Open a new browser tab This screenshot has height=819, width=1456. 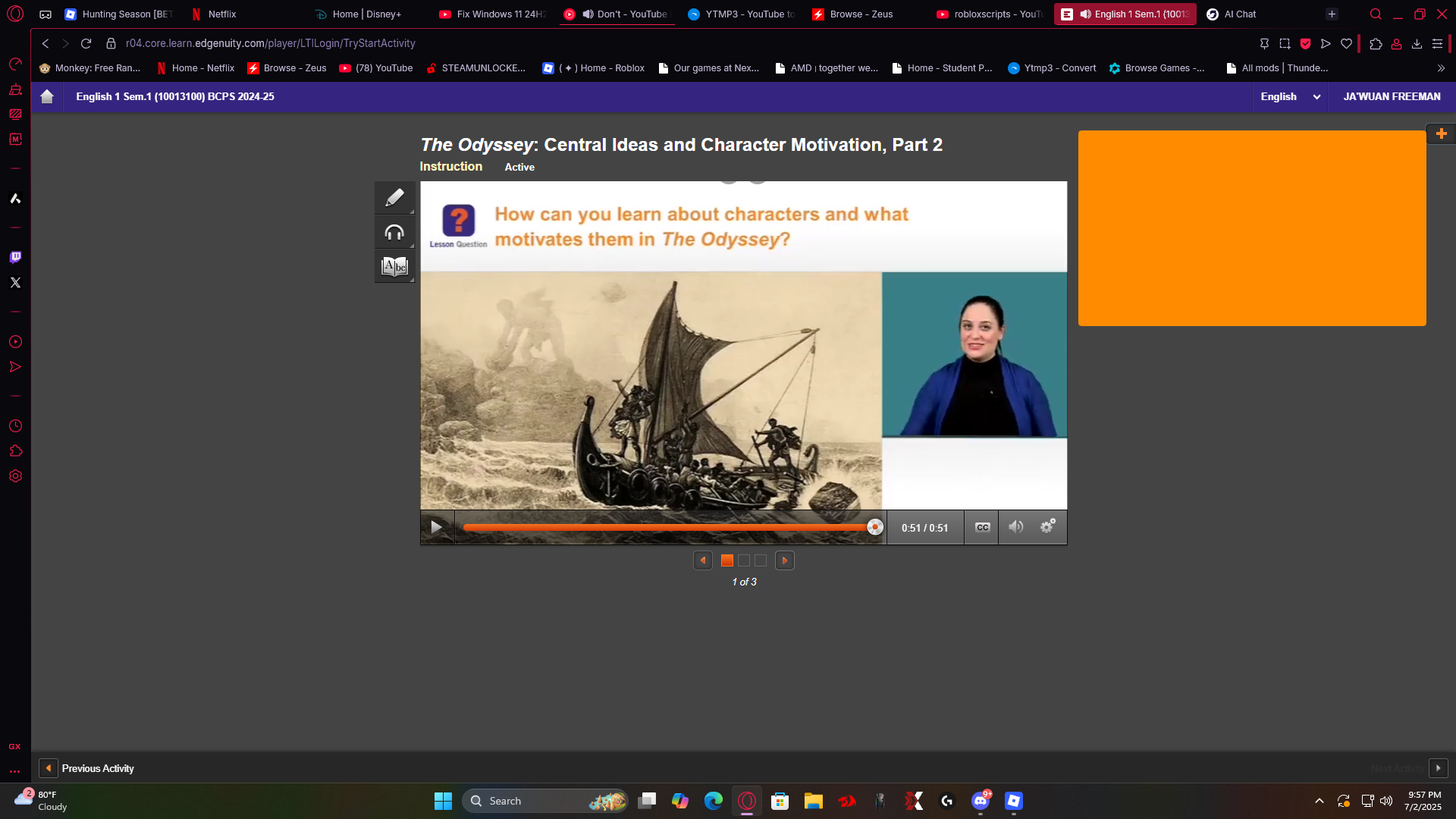click(x=1332, y=14)
